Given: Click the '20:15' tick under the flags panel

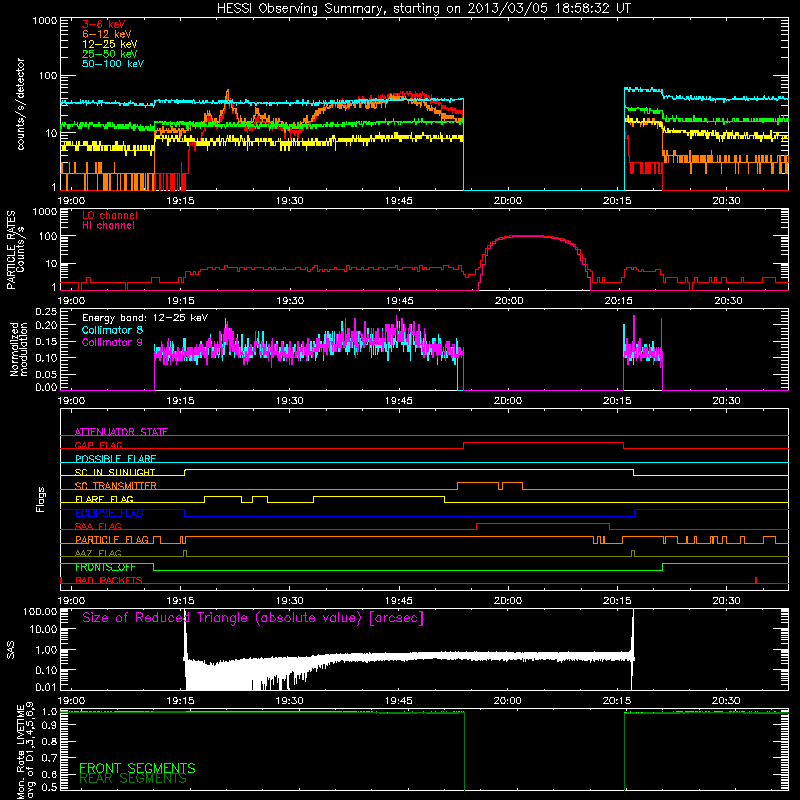Looking at the screenshot, I should click(617, 601).
